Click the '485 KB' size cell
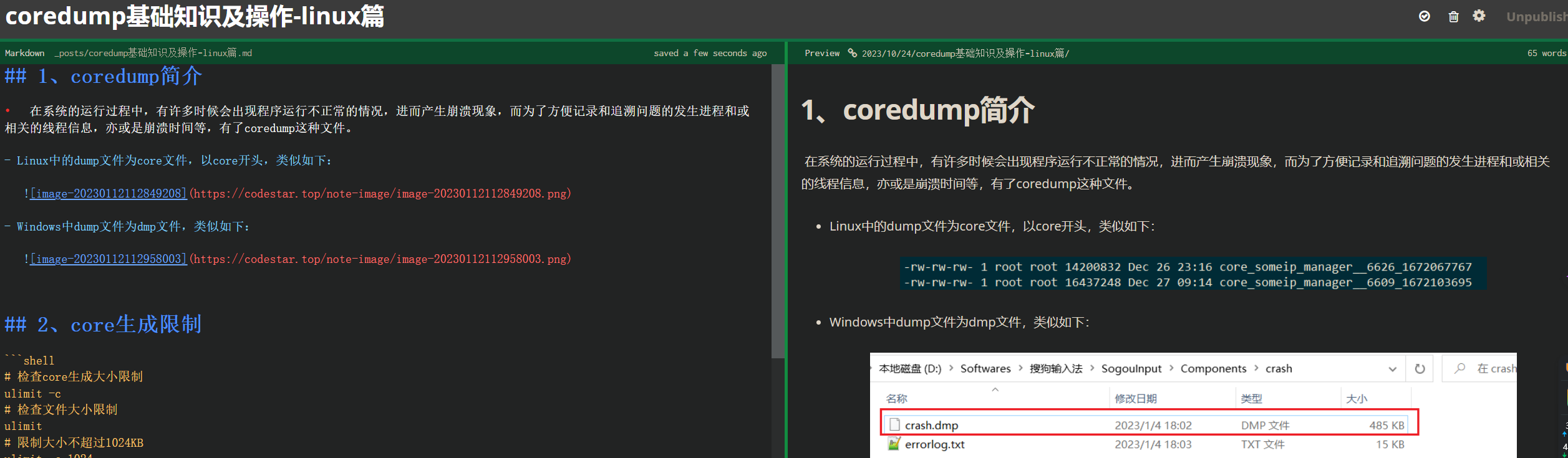The width and height of the screenshot is (1568, 458). coord(1387,426)
